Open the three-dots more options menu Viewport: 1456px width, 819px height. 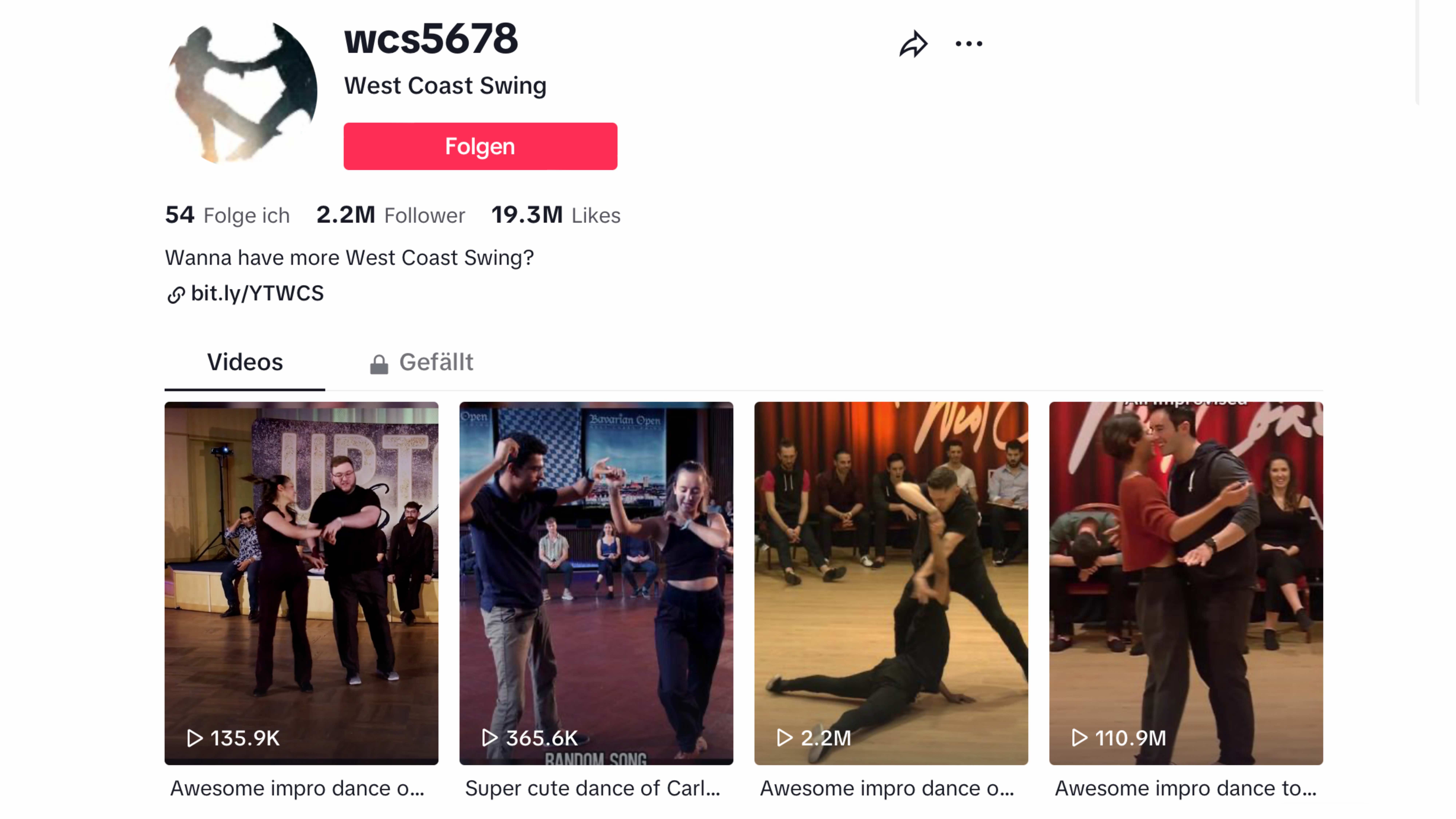coord(969,43)
